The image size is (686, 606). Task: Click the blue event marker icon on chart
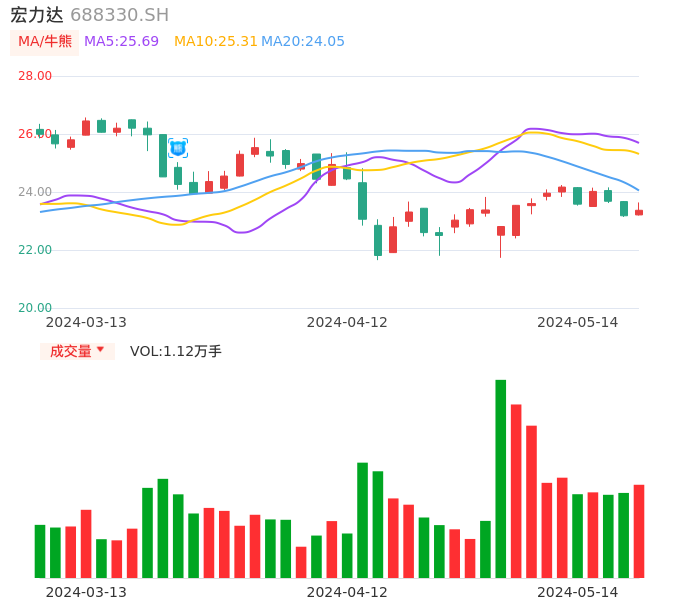click(178, 148)
